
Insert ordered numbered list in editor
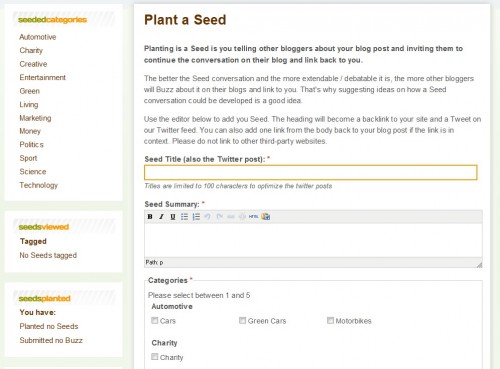(196, 217)
